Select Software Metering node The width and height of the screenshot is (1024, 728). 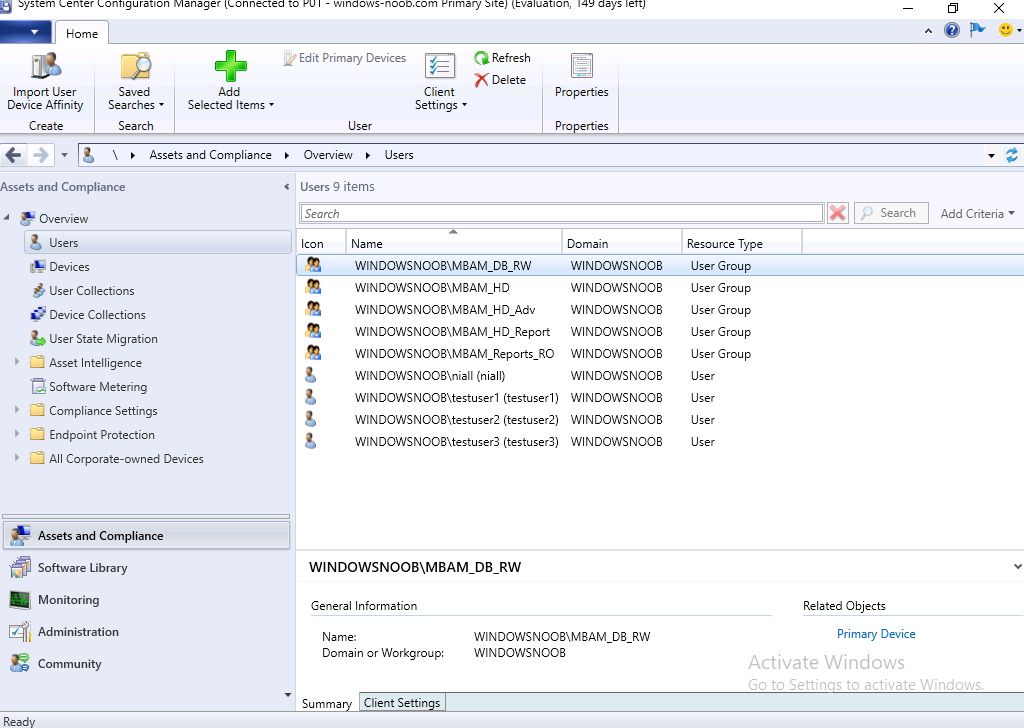(x=98, y=387)
